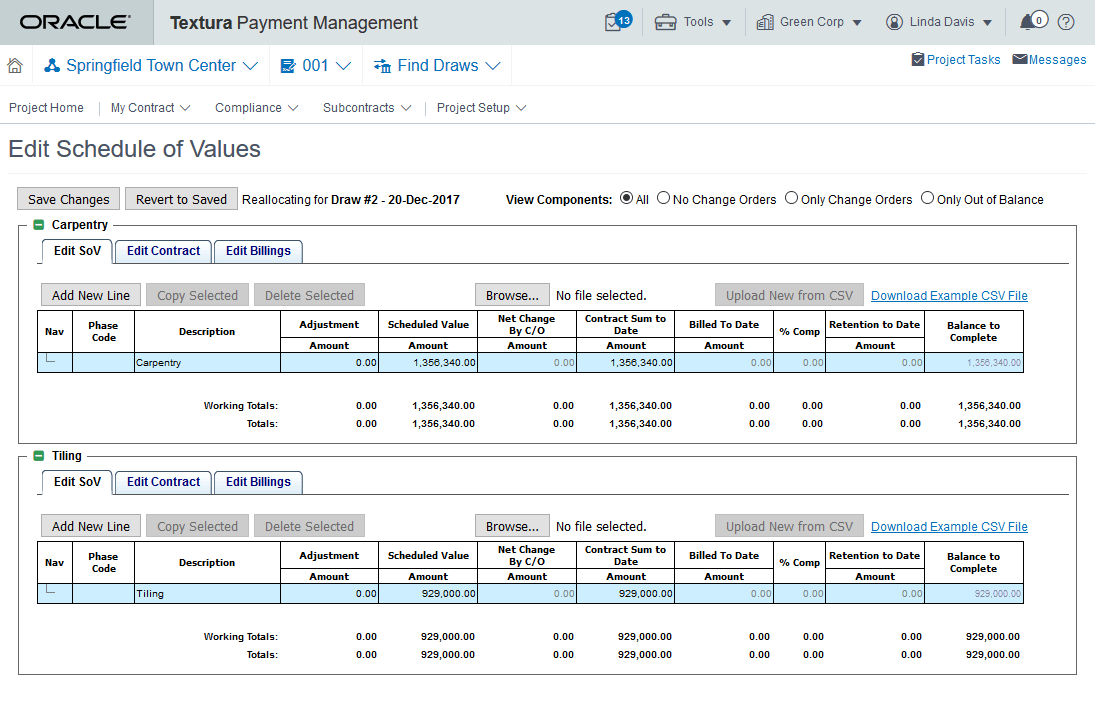This screenshot has height=701, width=1095.
Task: Collapse the Carpentry section green icon
Action: click(39, 225)
